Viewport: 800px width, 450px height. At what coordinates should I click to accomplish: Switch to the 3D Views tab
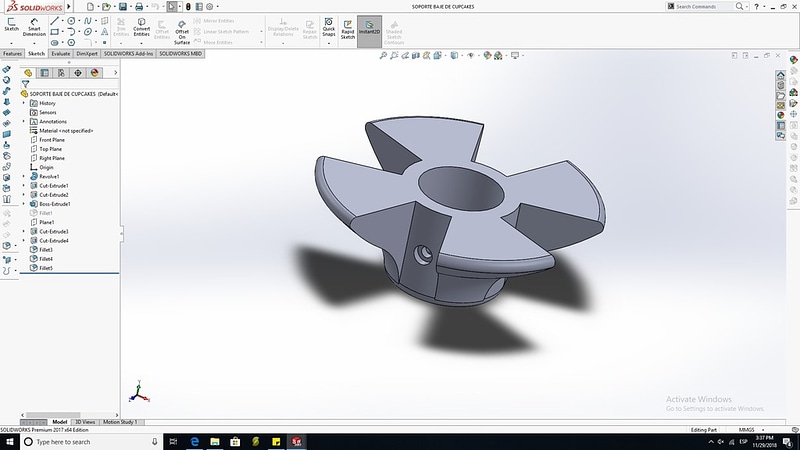[85, 422]
